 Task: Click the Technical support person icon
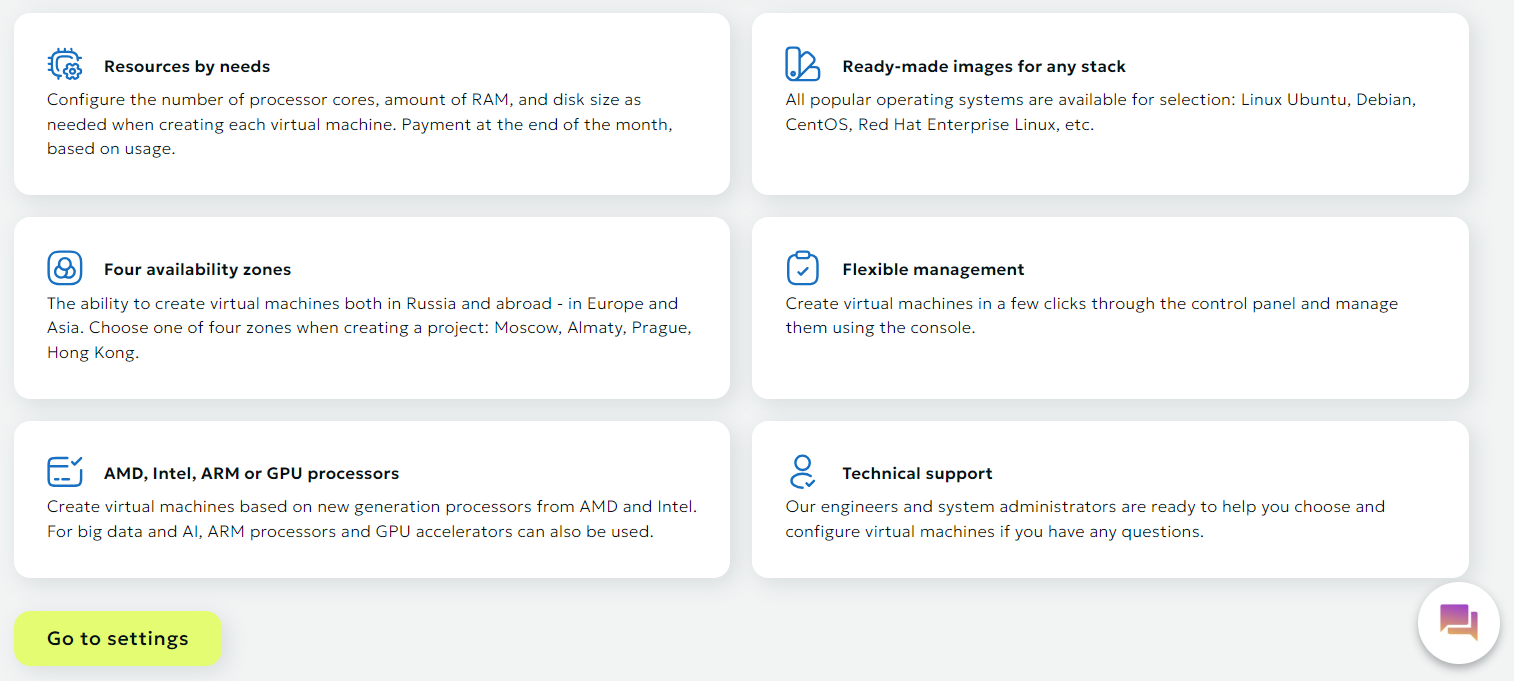(802, 472)
